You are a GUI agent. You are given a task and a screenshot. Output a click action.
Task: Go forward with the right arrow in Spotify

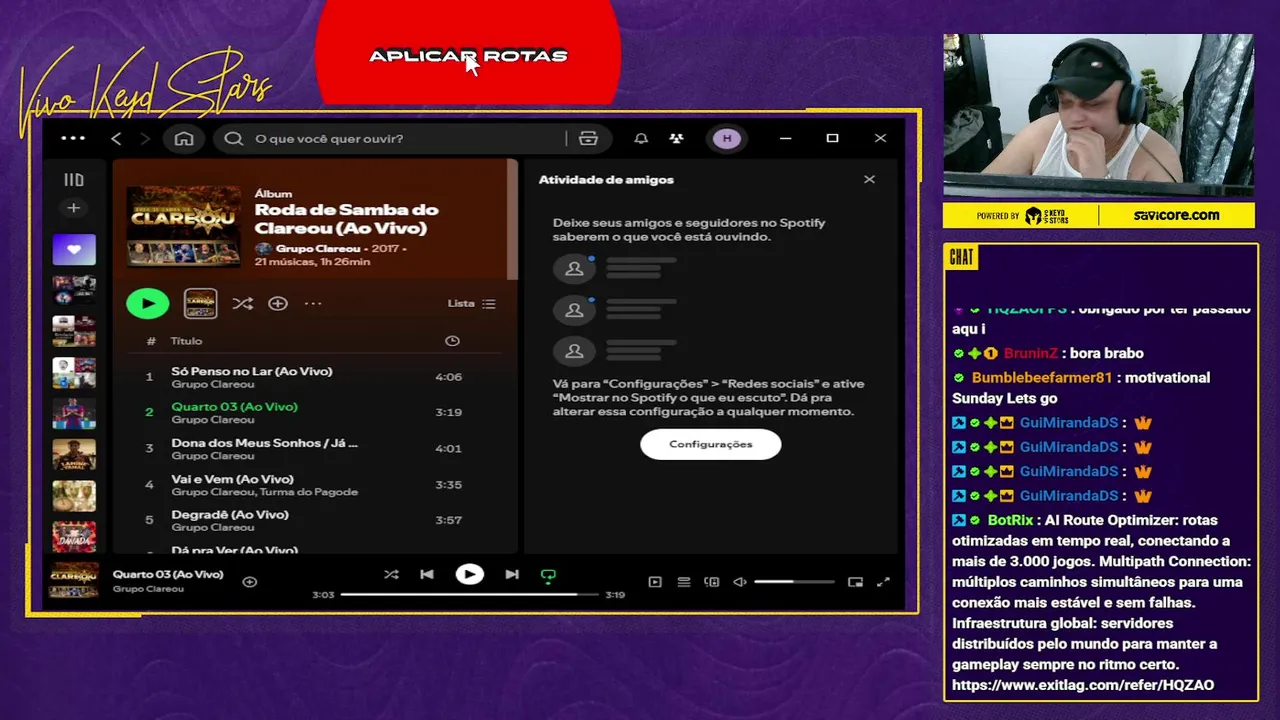pos(145,138)
